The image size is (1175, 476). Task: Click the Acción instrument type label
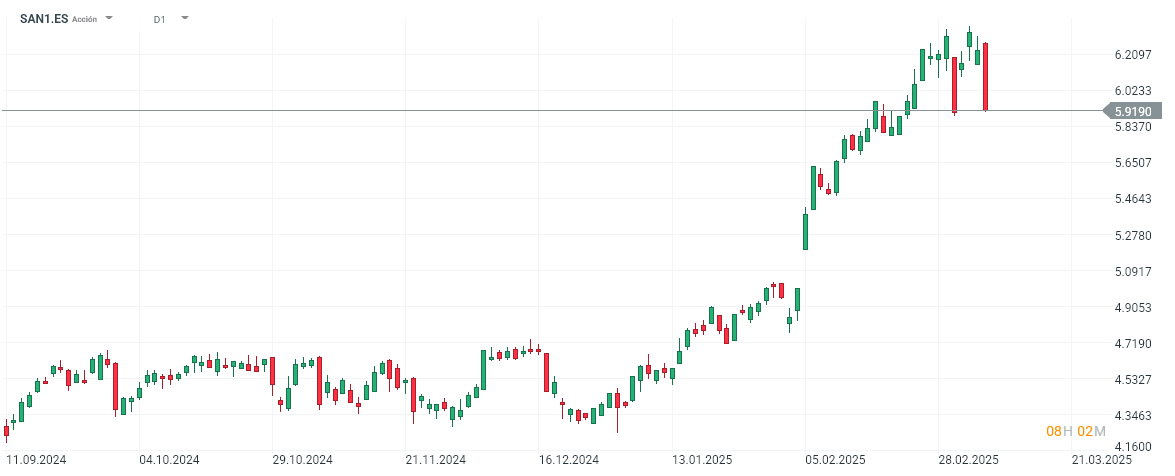click(x=84, y=19)
